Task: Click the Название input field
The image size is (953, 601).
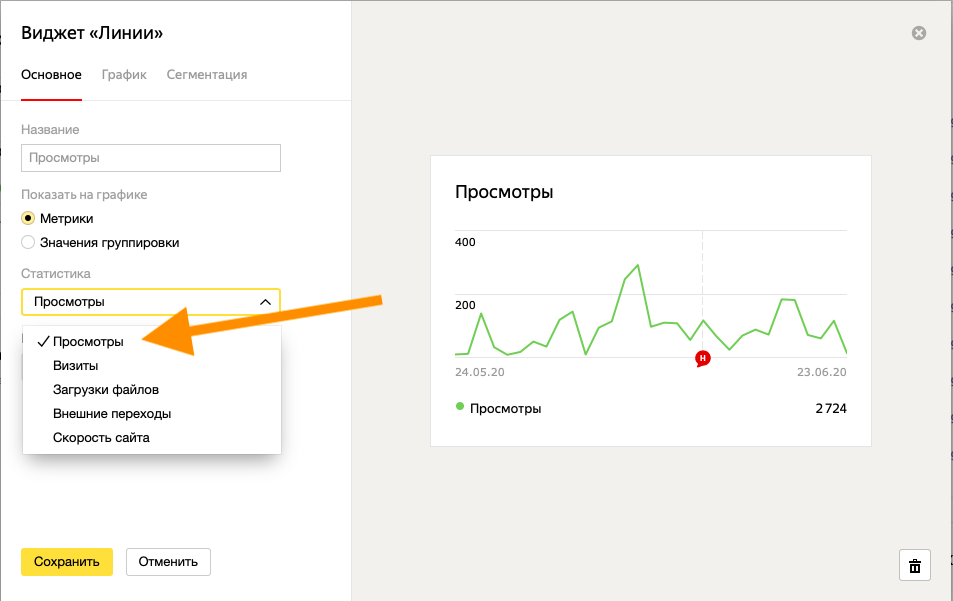Action: click(150, 158)
